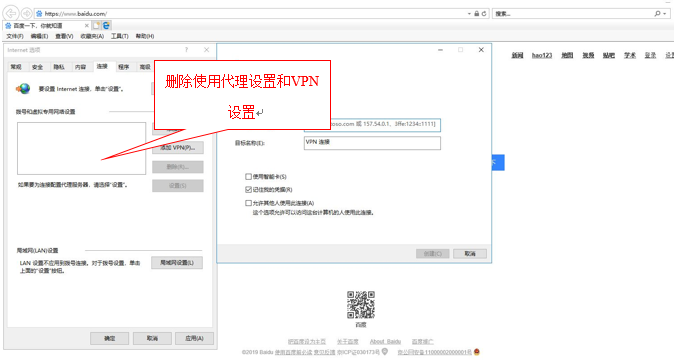This screenshot has width=674, height=360.
Task: Open the address bar dropdown arrow
Action: click(x=469, y=14)
